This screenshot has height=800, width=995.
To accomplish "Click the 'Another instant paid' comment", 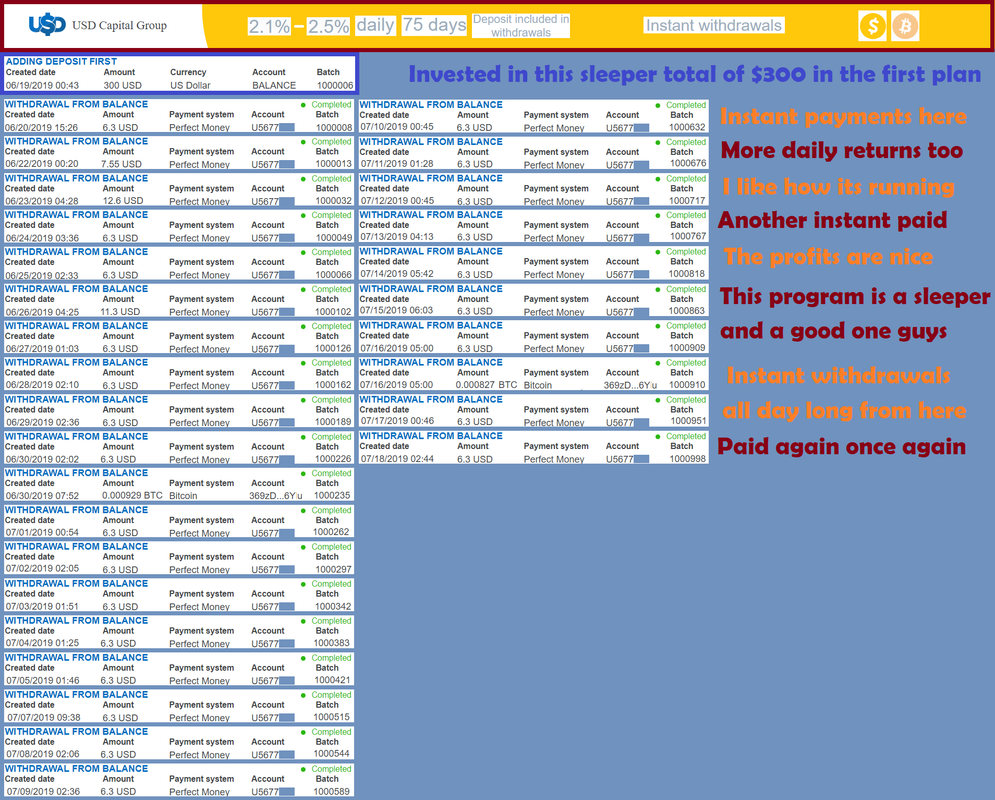I will pos(833,220).
